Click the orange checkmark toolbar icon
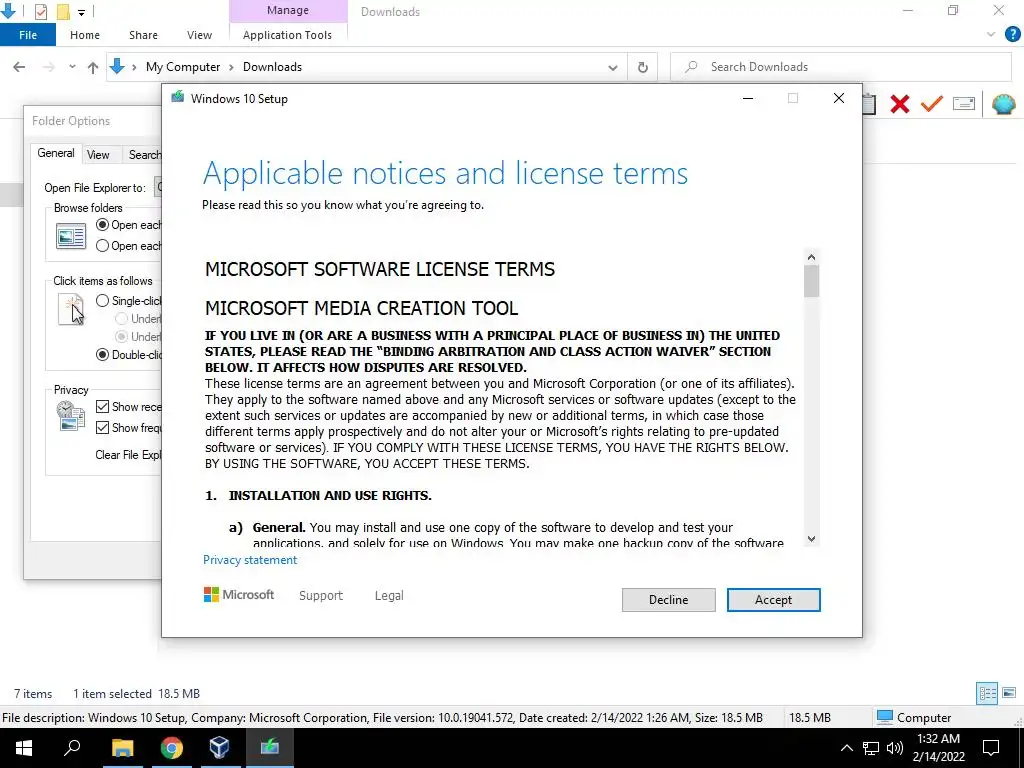This screenshot has width=1024, height=768. pos(932,103)
